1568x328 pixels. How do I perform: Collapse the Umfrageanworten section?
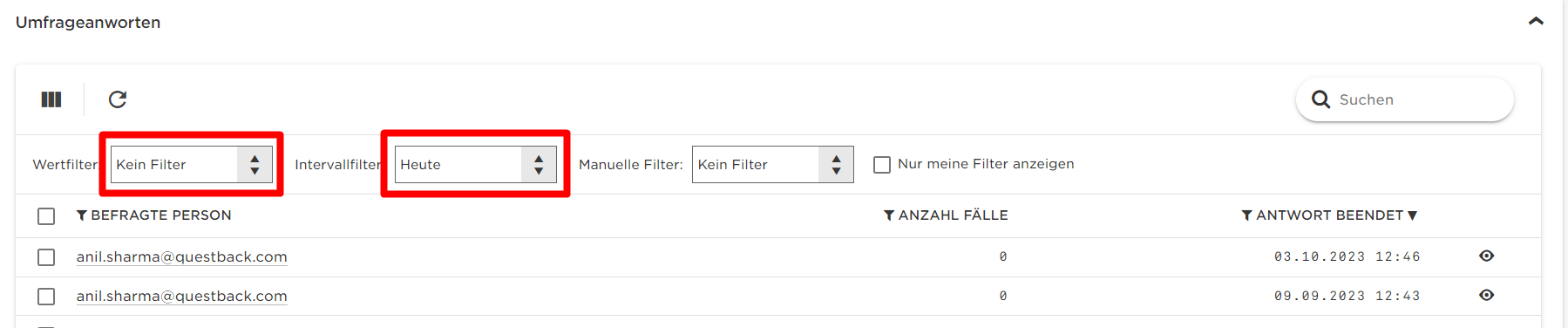point(1536,21)
